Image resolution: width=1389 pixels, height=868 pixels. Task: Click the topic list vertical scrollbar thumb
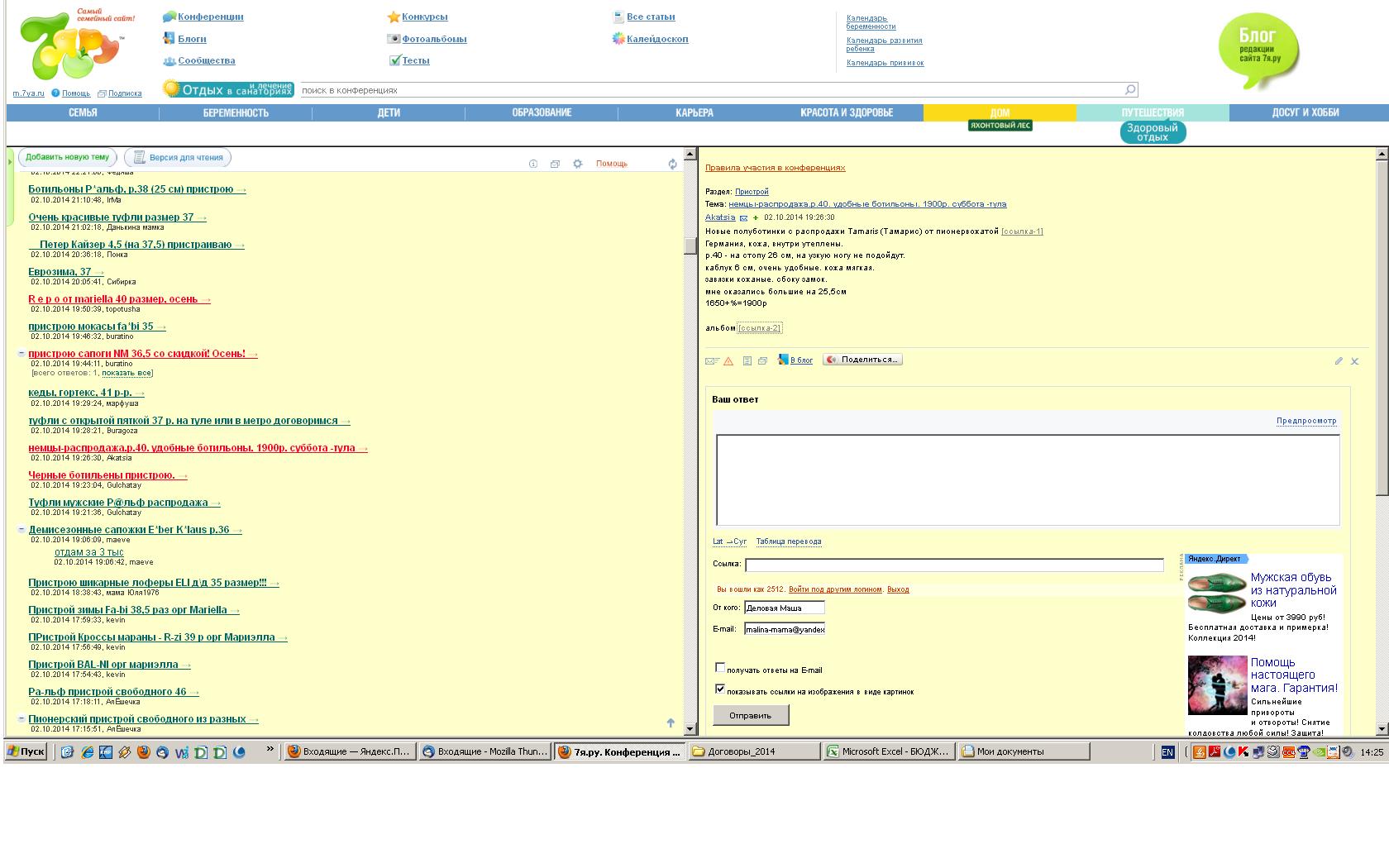(x=690, y=246)
